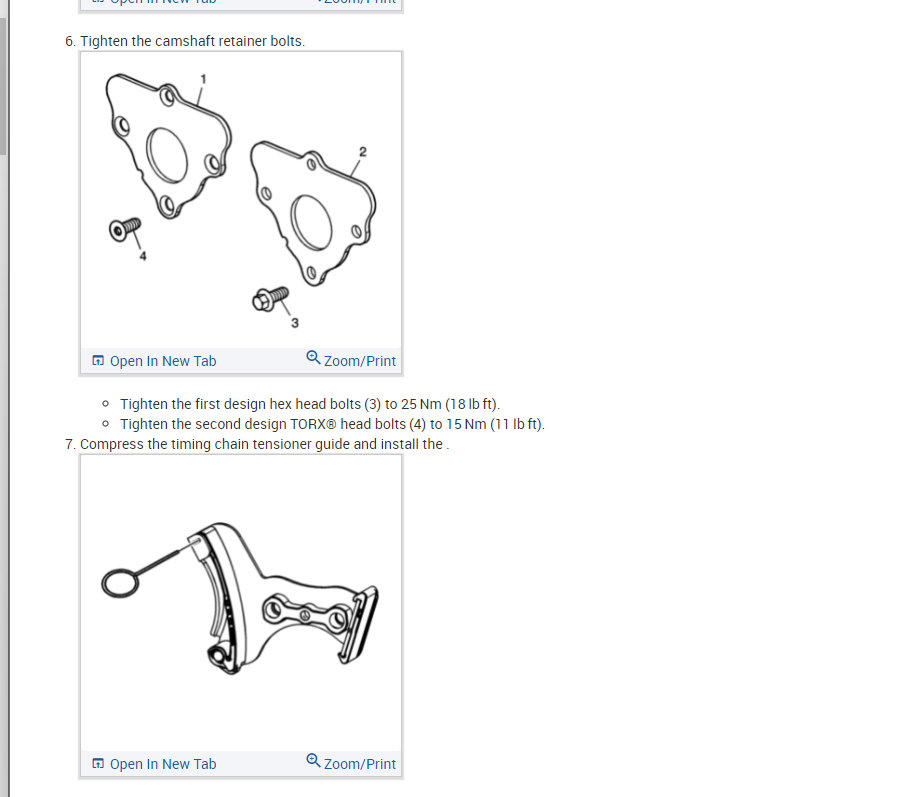The width and height of the screenshot is (907, 797).
Task: Click the open-in-new-tab icon under camshaft retainer diagram
Action: [98, 361]
